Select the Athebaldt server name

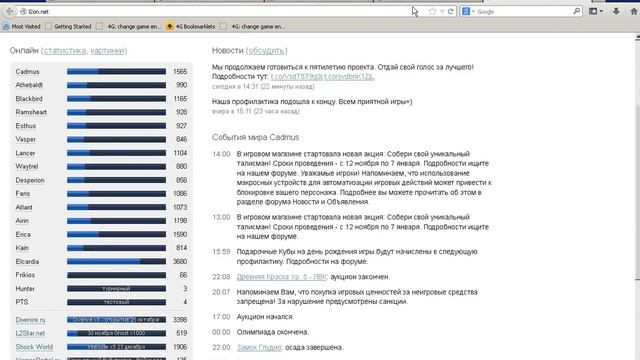29,85
